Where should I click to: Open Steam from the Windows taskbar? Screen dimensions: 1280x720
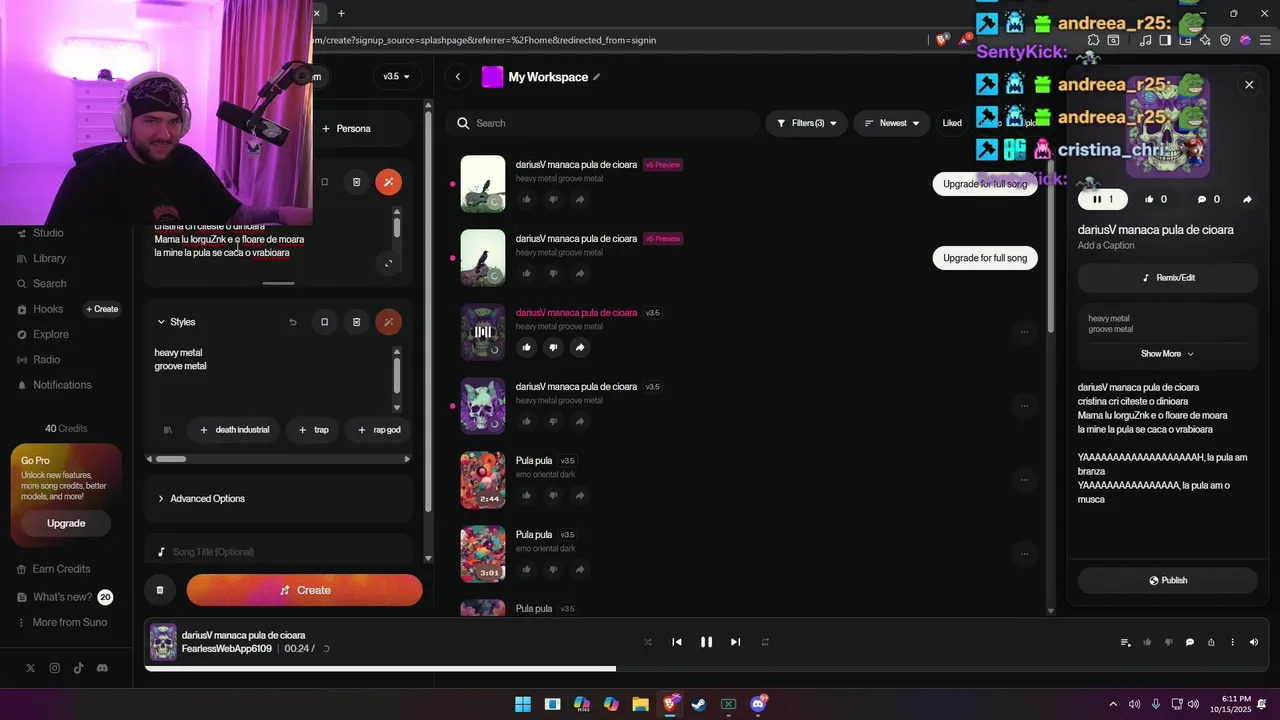tap(699, 704)
